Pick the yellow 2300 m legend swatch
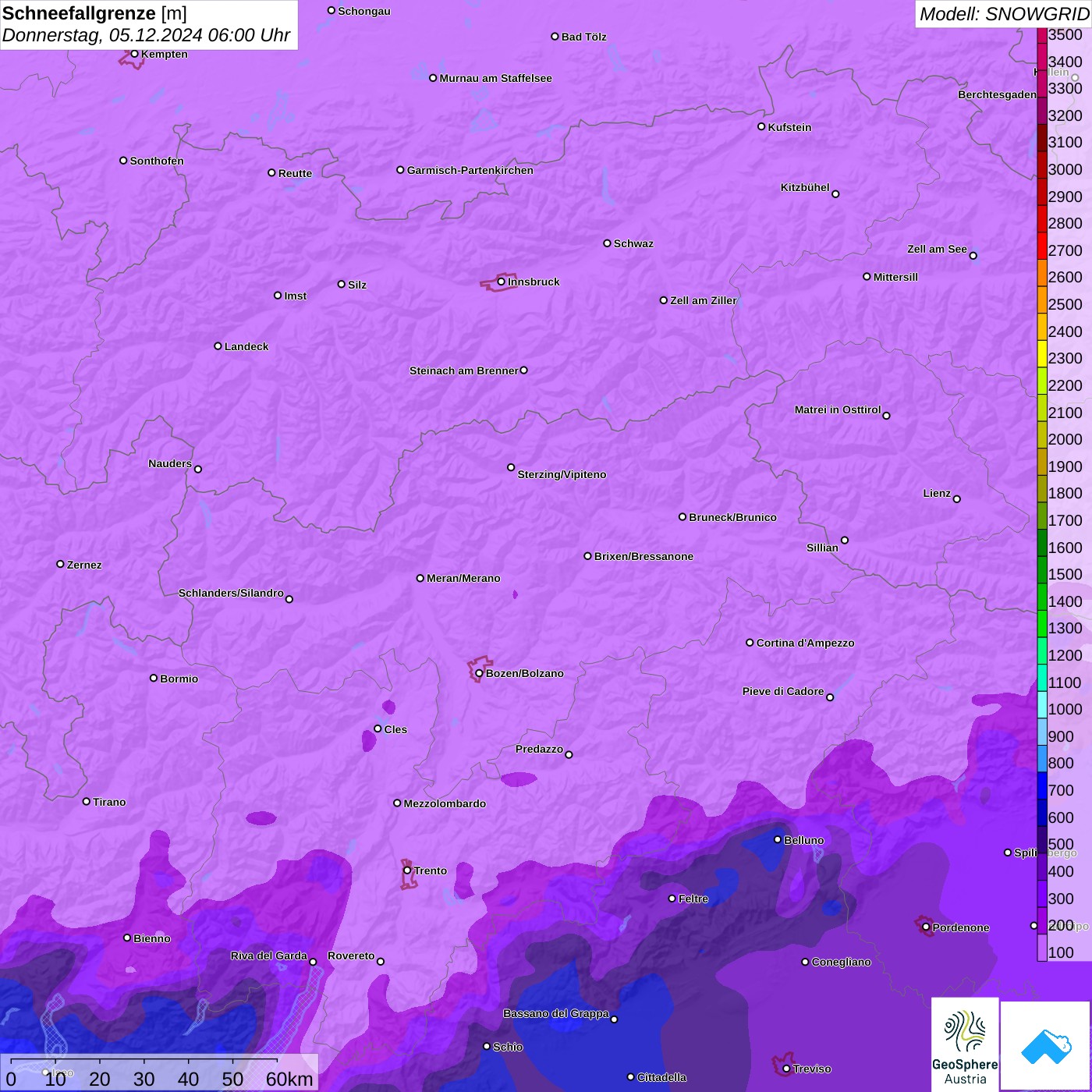The image size is (1092, 1092). (x=1042, y=353)
